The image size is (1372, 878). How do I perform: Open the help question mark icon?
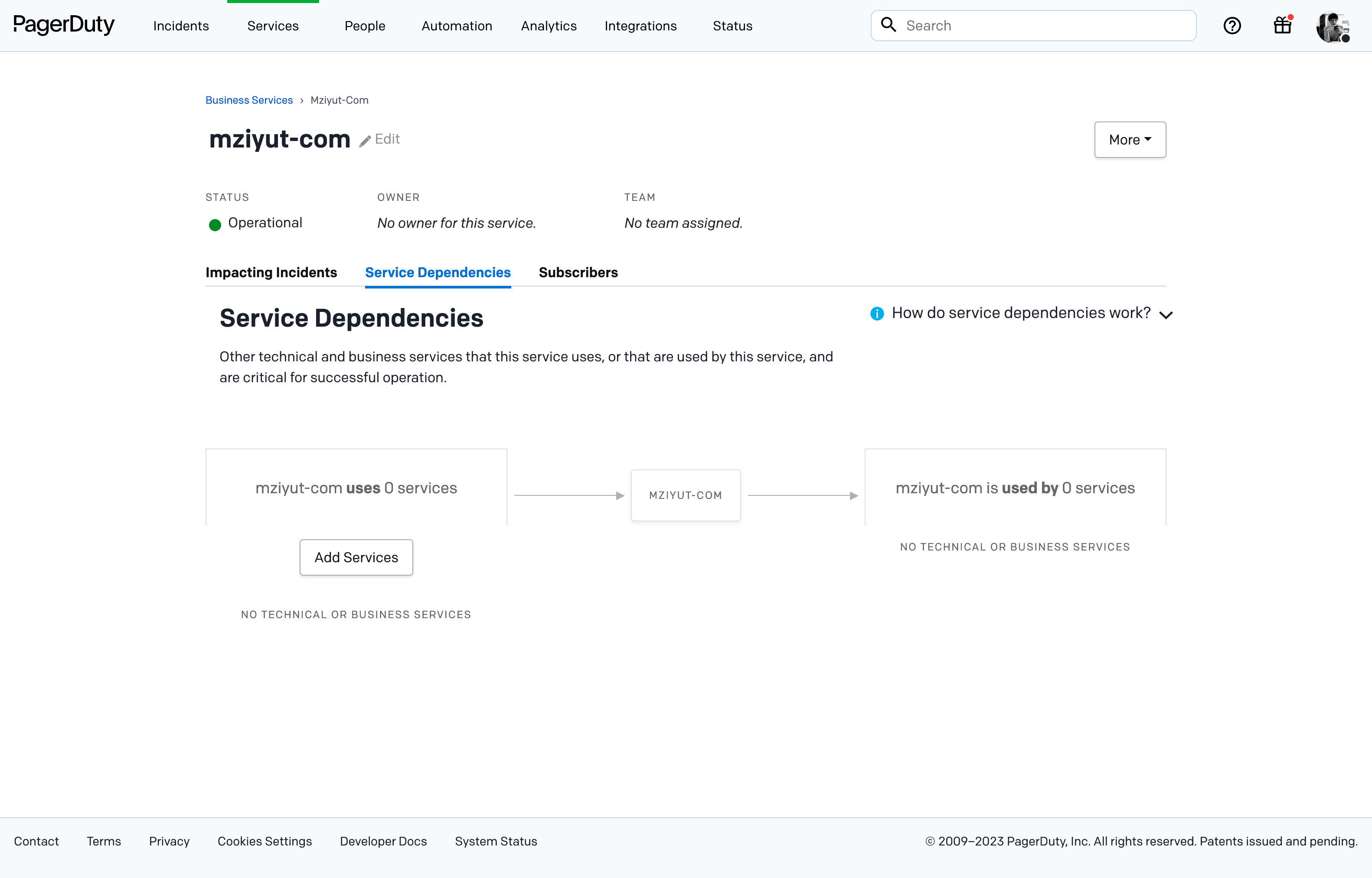coord(1232,26)
